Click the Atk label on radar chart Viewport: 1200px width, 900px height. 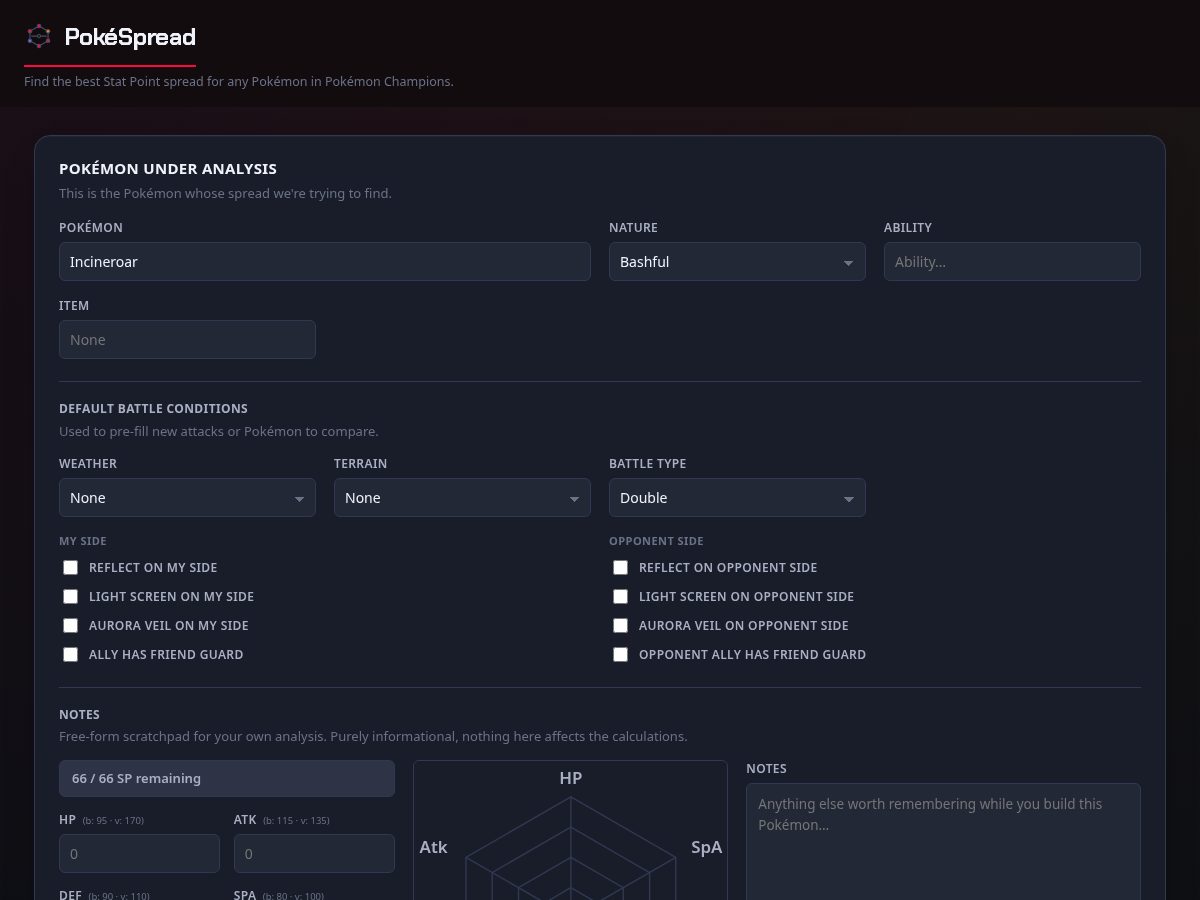[433, 847]
